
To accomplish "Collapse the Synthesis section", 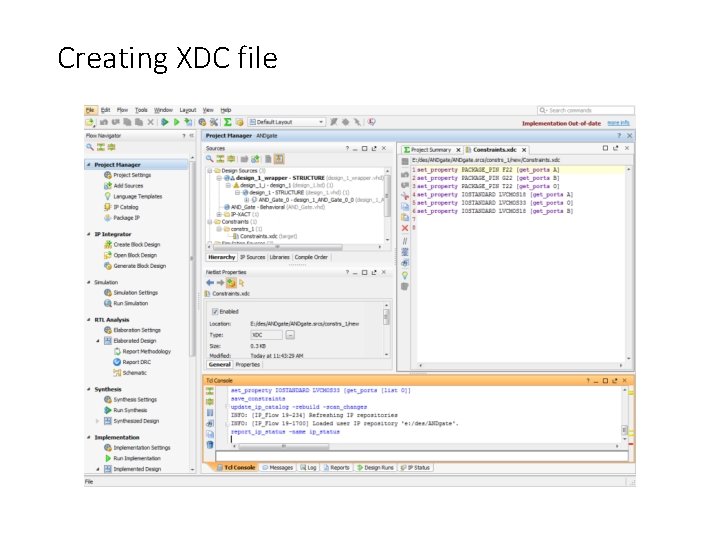I will (x=89, y=389).
